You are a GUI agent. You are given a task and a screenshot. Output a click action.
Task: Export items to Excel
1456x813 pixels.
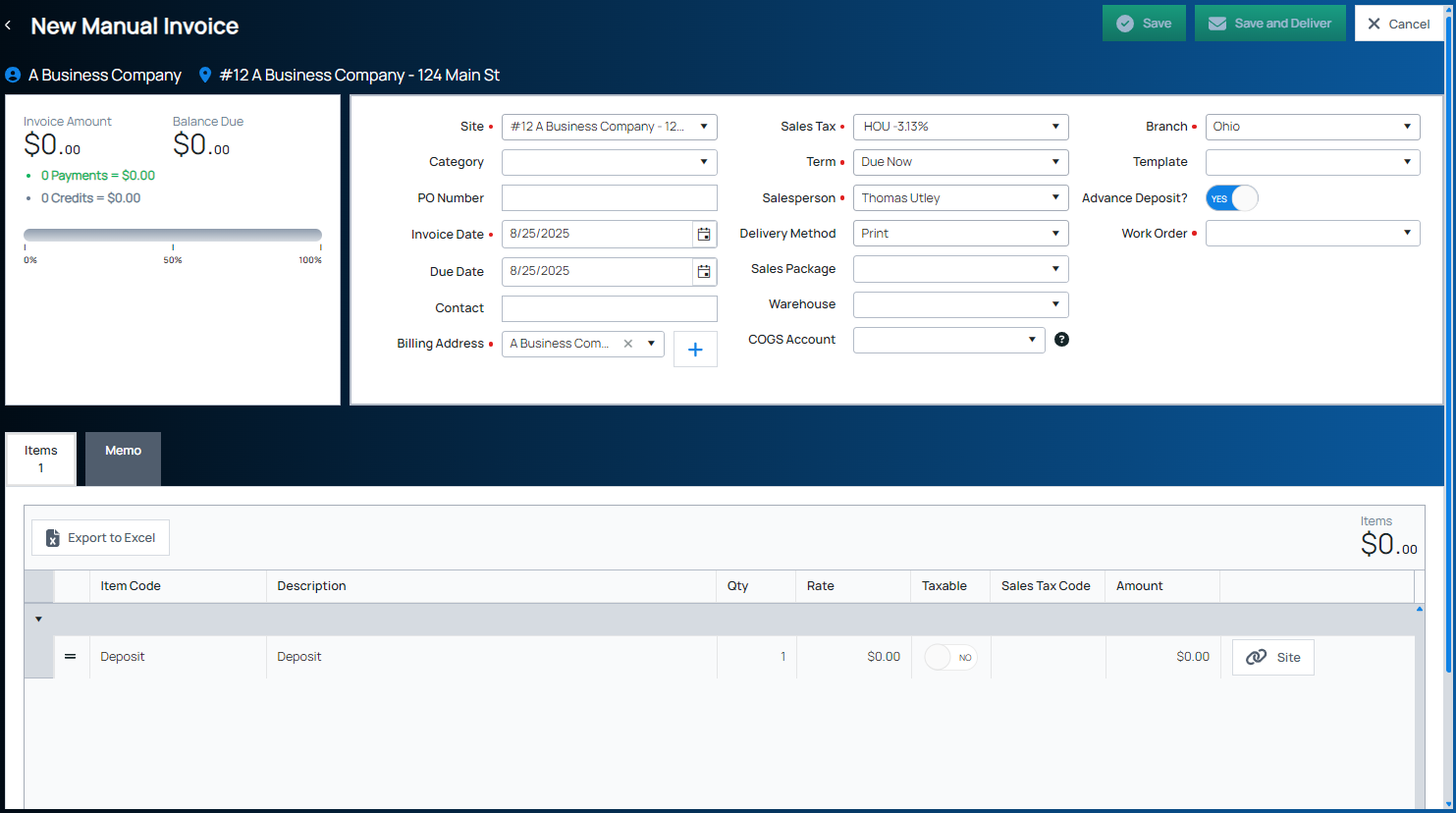tap(101, 538)
